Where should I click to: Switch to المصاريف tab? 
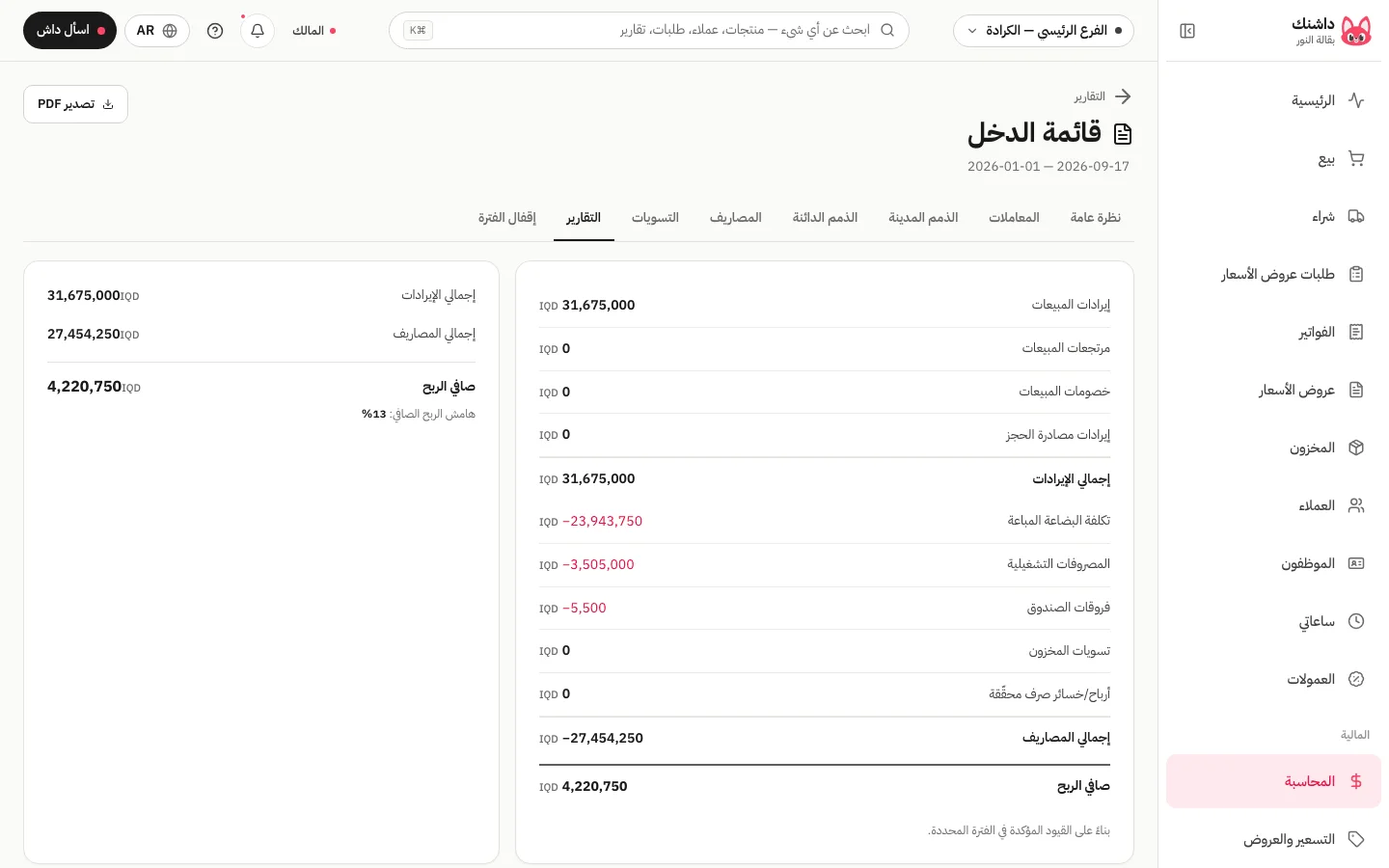point(736,218)
